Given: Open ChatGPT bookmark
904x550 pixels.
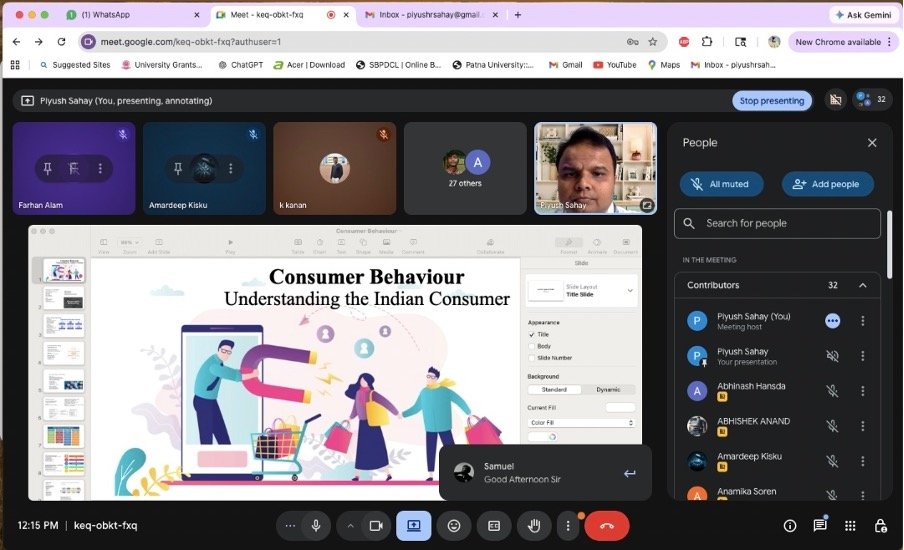Looking at the screenshot, I should [x=241, y=65].
